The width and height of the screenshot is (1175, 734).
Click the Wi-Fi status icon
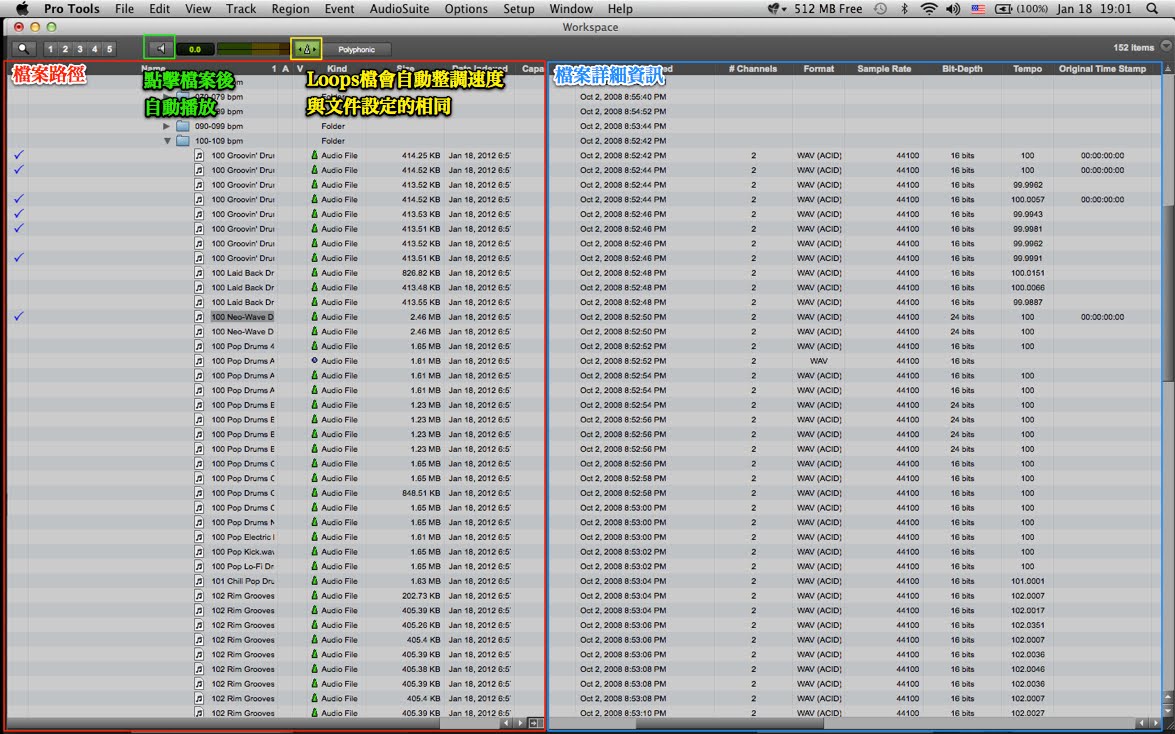929,9
